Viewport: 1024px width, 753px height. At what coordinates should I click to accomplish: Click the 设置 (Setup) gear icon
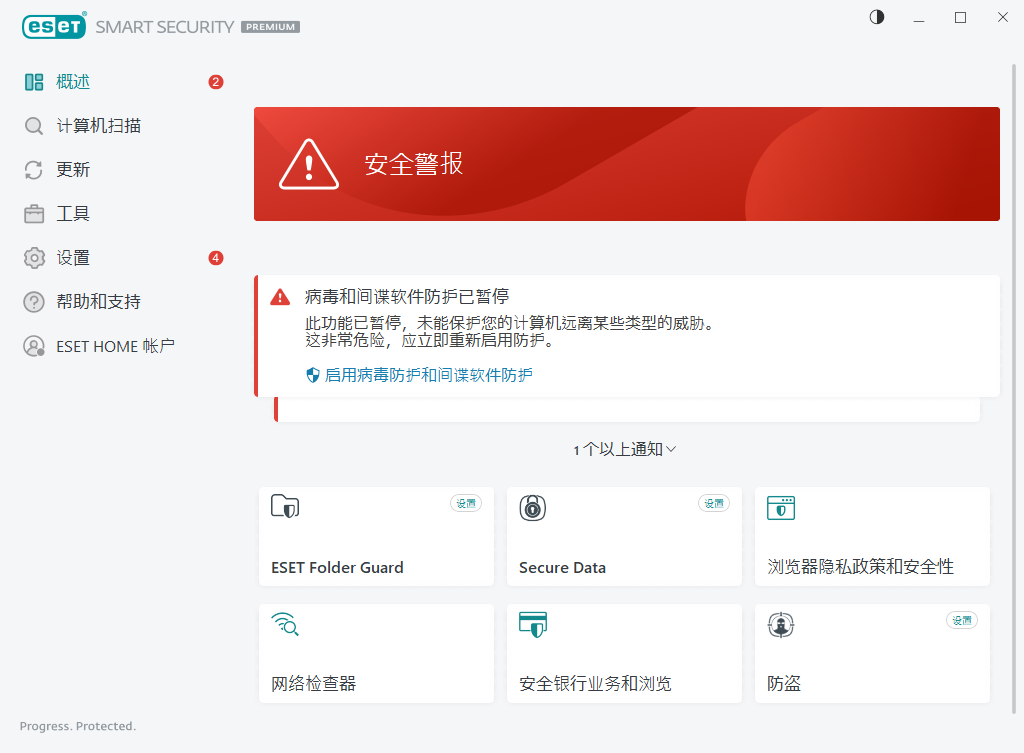pos(33,257)
